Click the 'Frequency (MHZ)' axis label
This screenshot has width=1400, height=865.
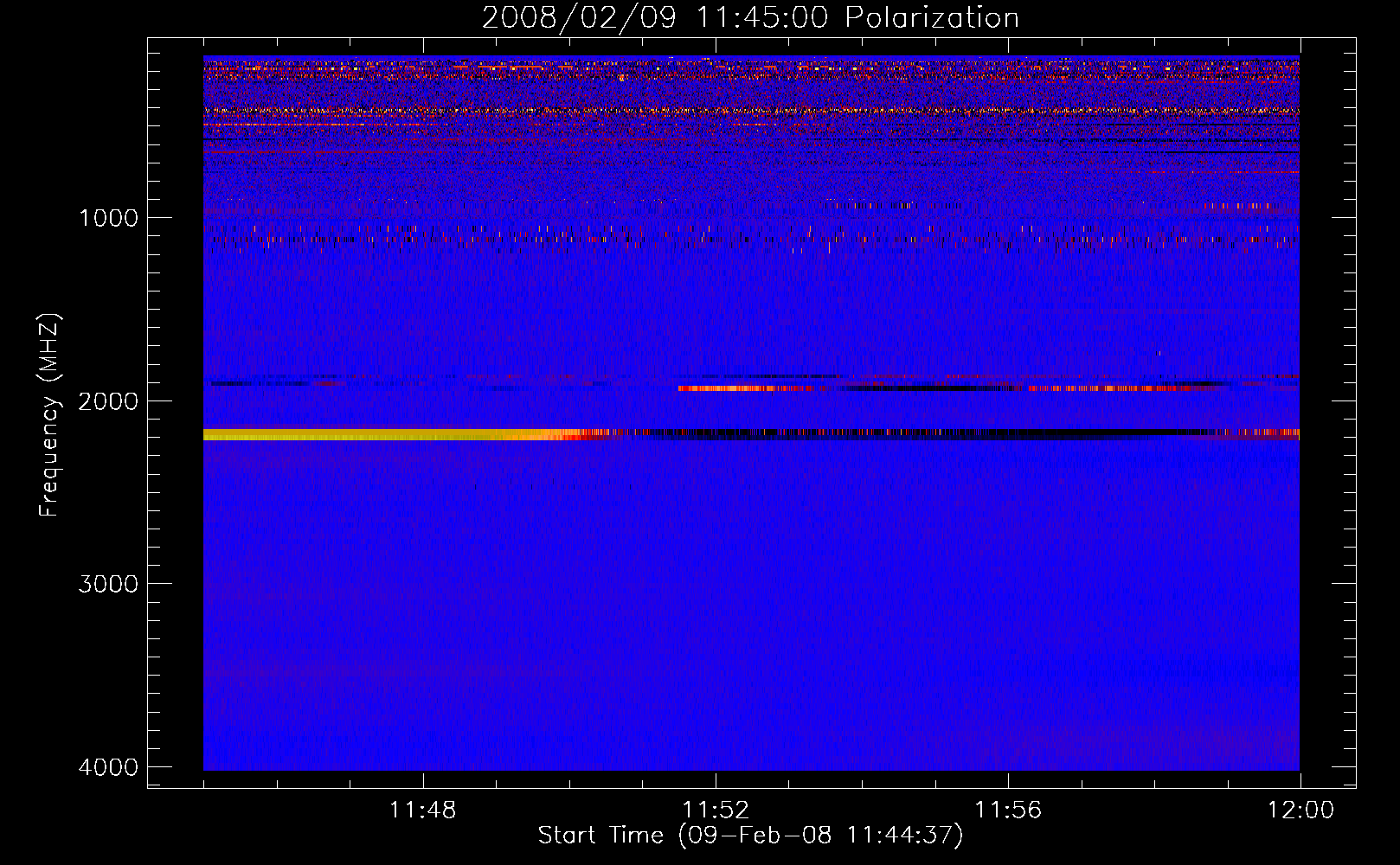pos(50,415)
